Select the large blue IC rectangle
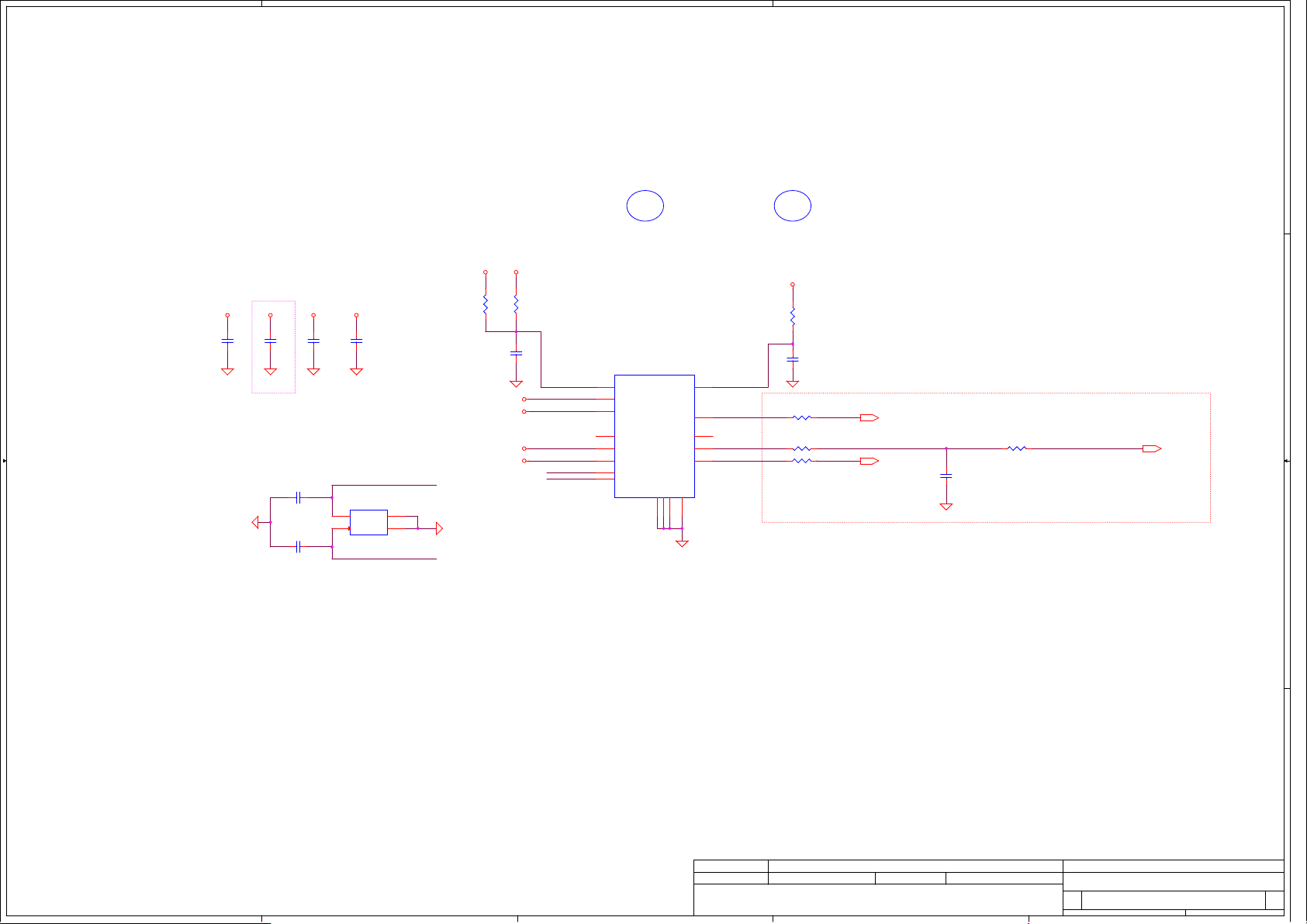 pos(654,436)
